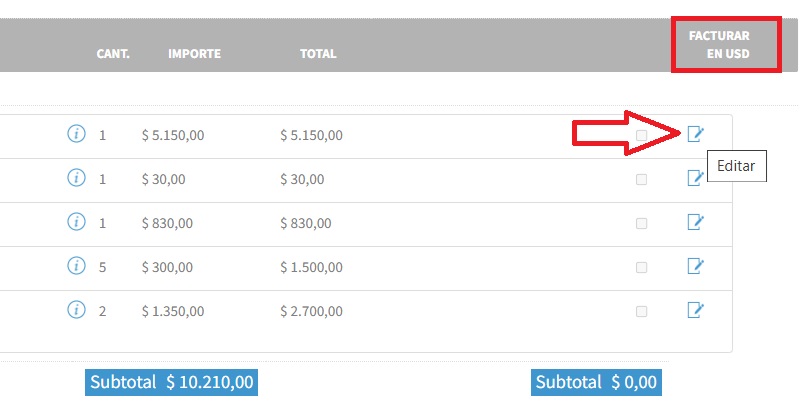804x420 pixels.
Task: Edit the $2.700,00 total item
Action: 695,310
